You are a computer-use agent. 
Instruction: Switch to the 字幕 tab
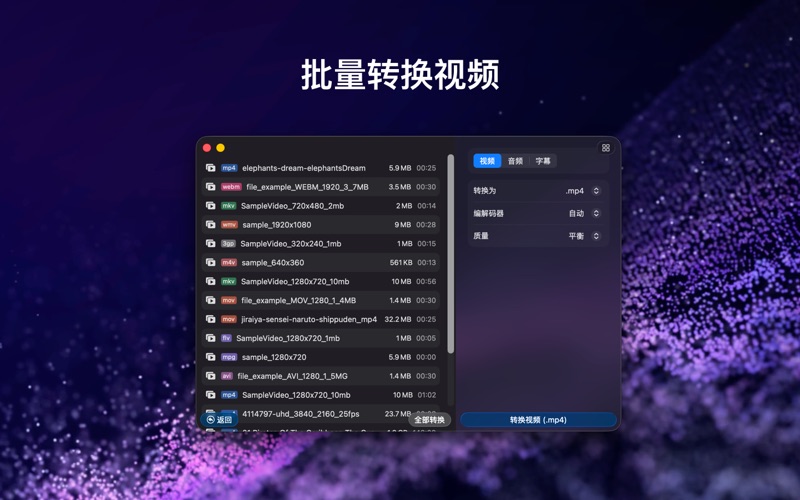click(x=543, y=161)
